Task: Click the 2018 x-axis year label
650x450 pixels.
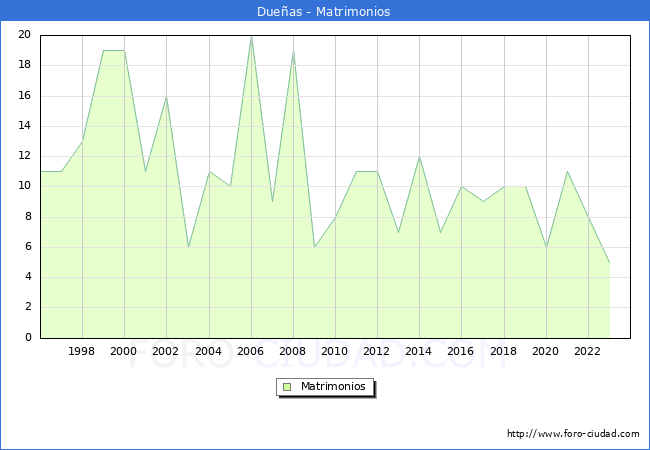Action: coord(503,351)
